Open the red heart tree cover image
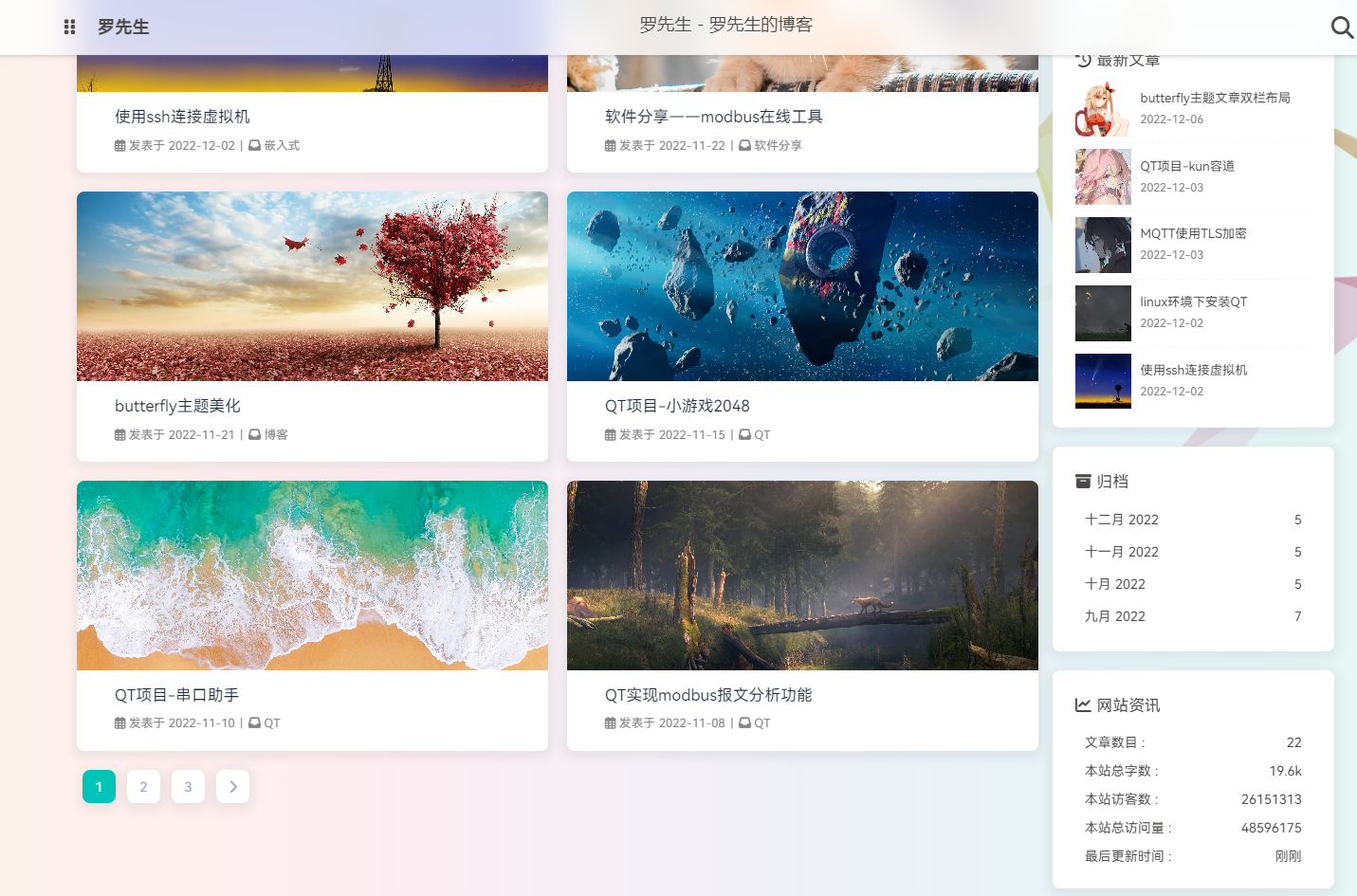Viewport: 1357px width, 896px height. (312, 286)
